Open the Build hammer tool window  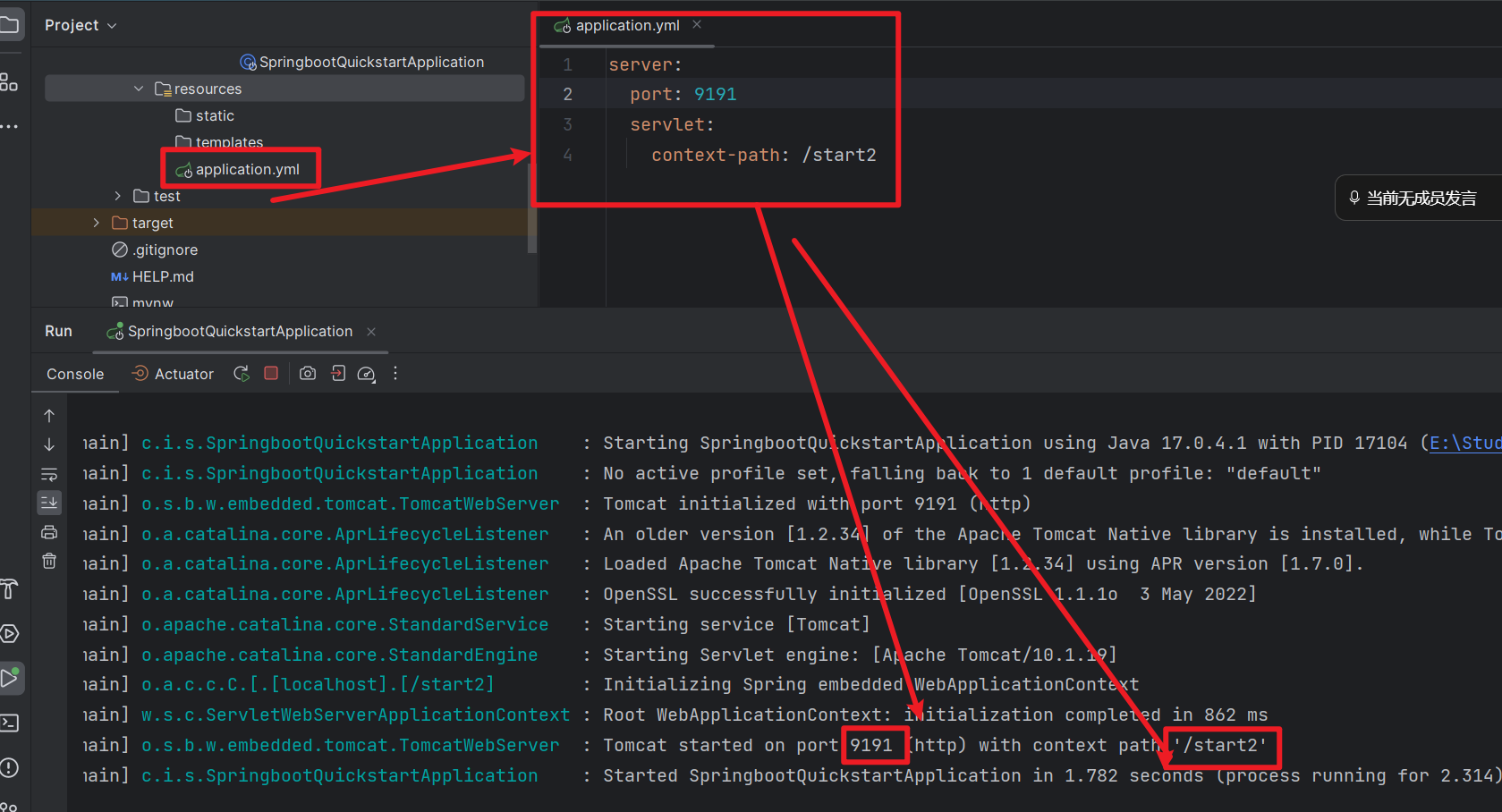tap(9, 588)
